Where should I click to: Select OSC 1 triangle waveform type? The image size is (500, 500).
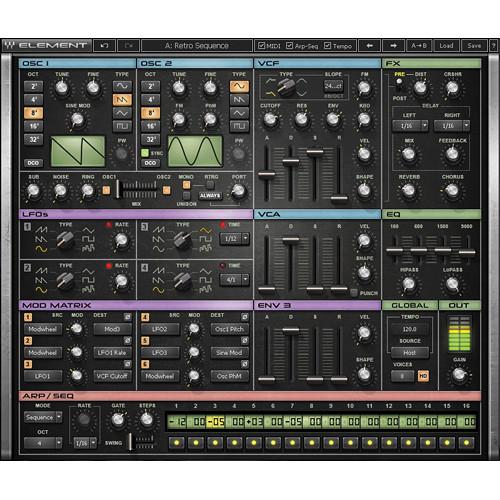click(x=122, y=113)
